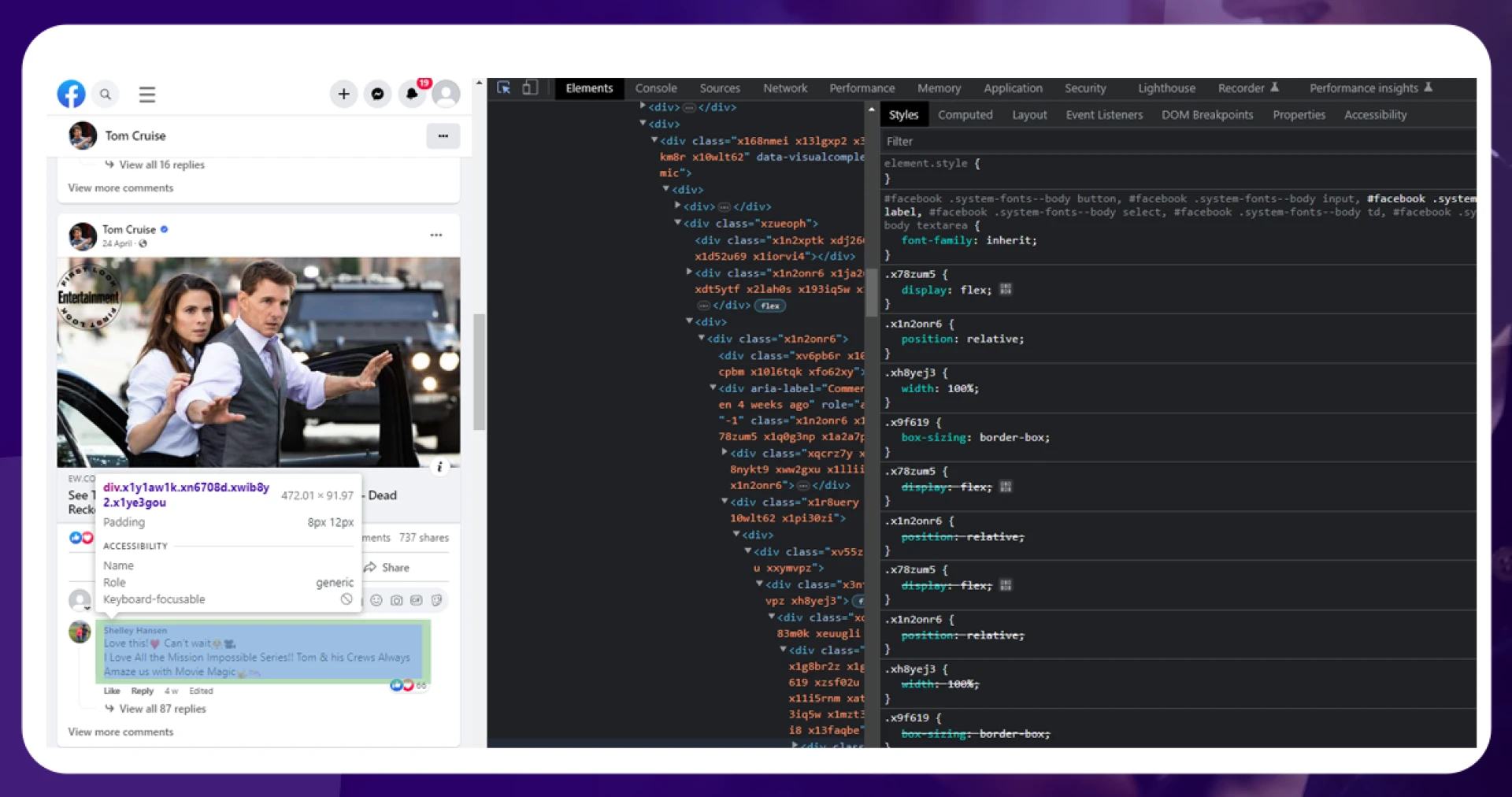
Task: Expand the collapsed top <div> node
Action: click(x=643, y=106)
